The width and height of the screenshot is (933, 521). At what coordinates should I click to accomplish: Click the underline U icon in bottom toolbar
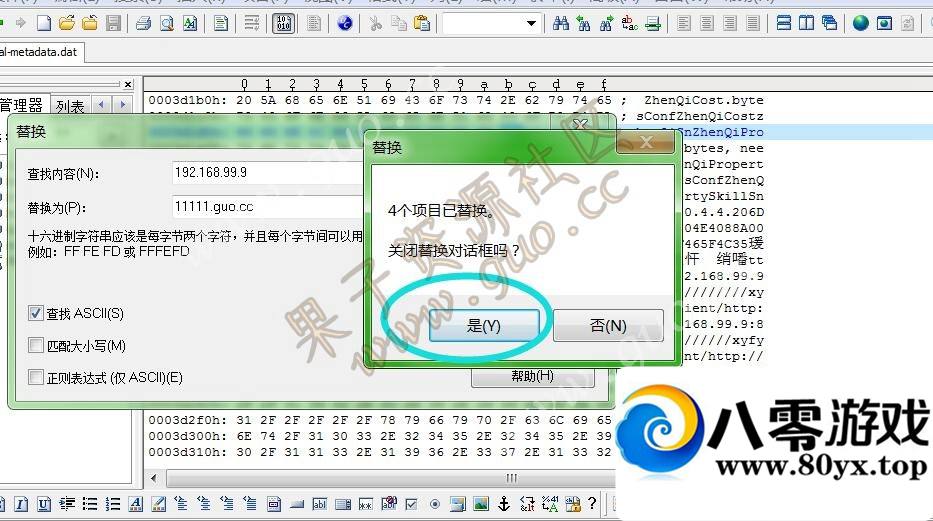pyautogui.click(x=44, y=504)
